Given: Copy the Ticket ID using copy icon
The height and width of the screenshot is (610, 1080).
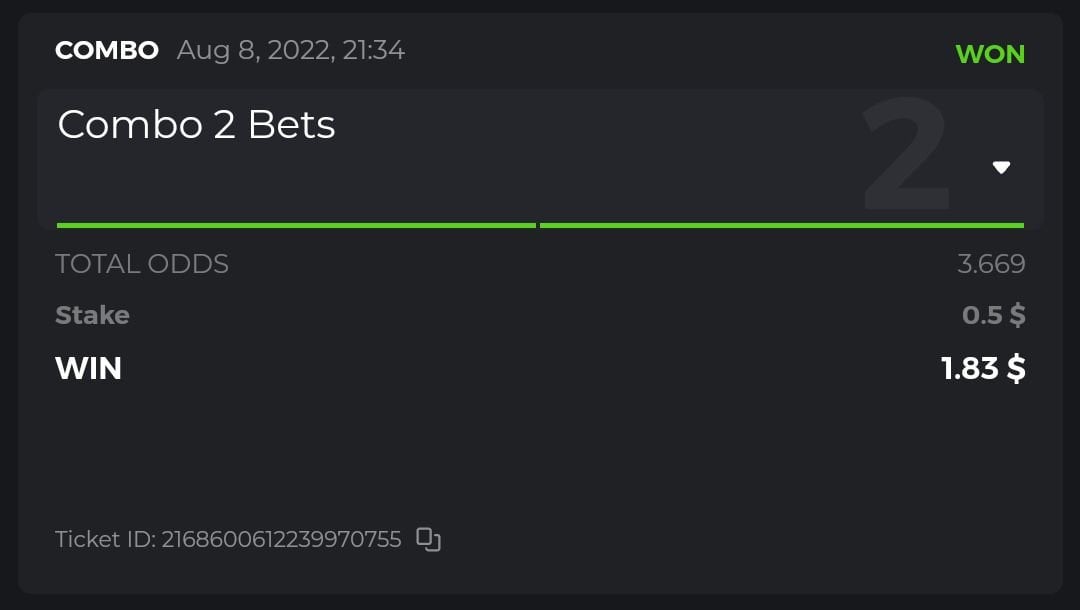Looking at the screenshot, I should click(428, 540).
